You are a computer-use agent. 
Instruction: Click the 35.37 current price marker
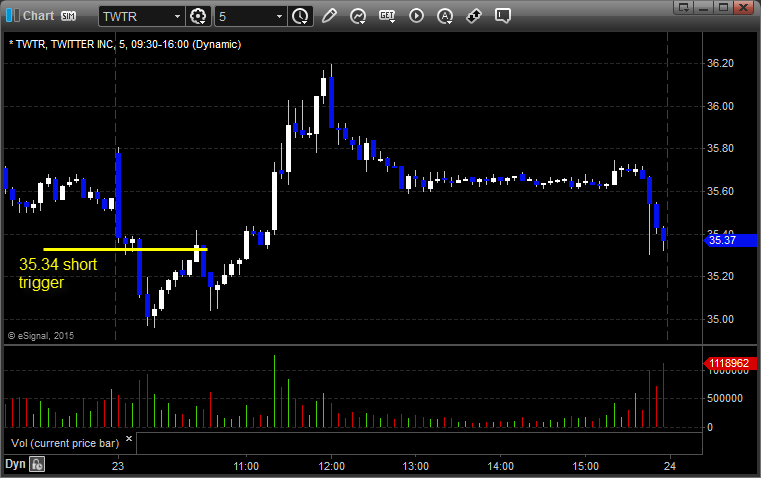(730, 240)
